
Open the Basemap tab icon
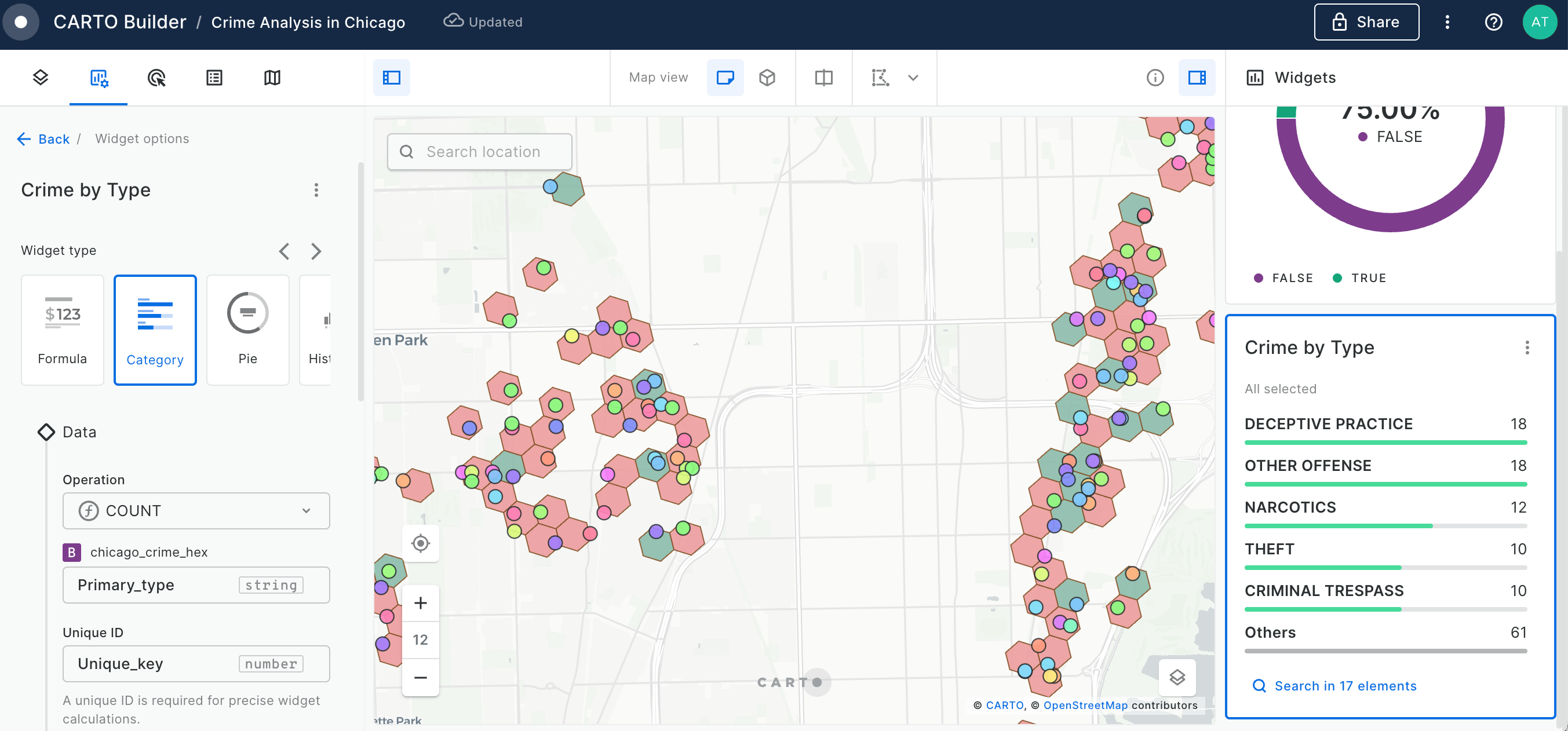click(272, 77)
